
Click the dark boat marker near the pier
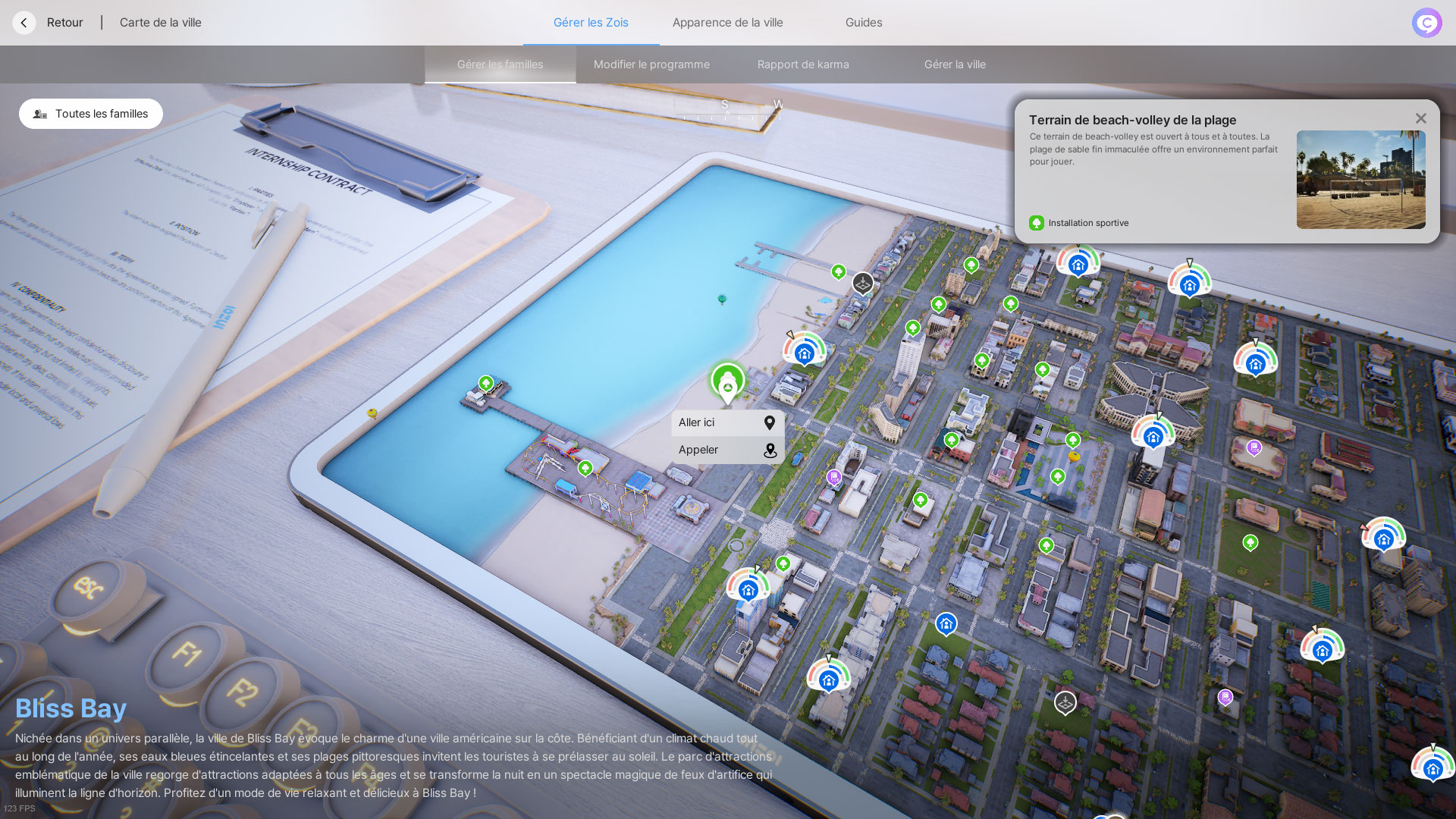click(862, 284)
